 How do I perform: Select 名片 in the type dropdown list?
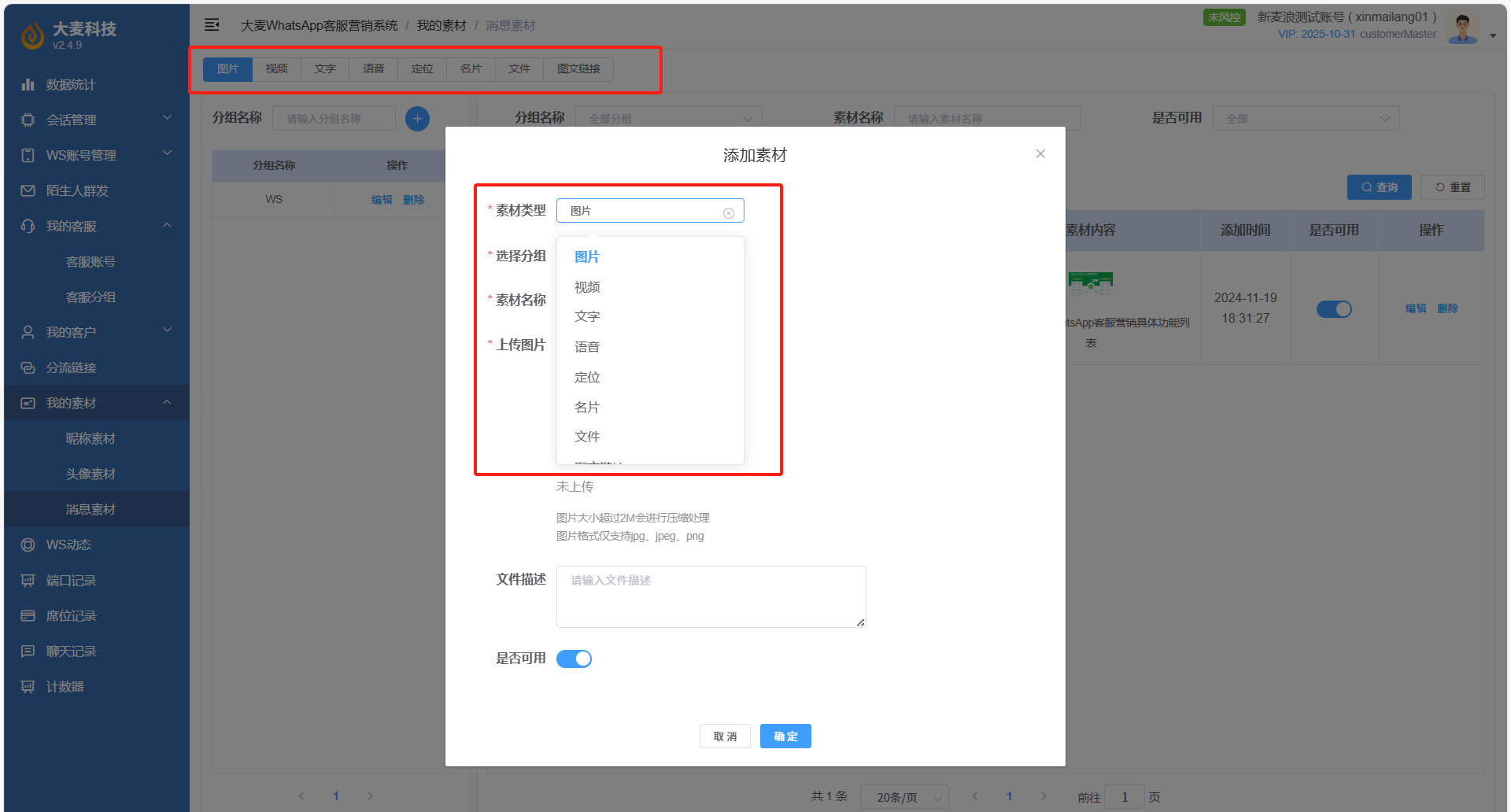650,408
